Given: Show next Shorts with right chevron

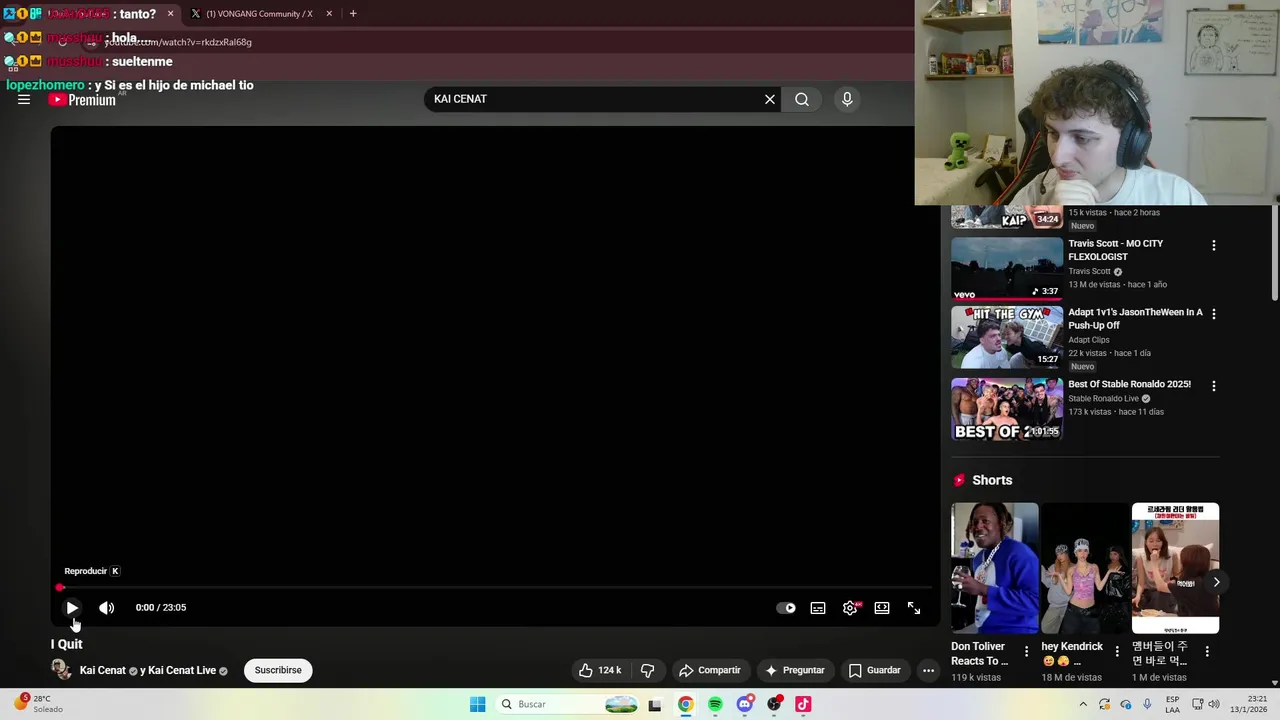Looking at the screenshot, I should pyautogui.click(x=1216, y=582).
